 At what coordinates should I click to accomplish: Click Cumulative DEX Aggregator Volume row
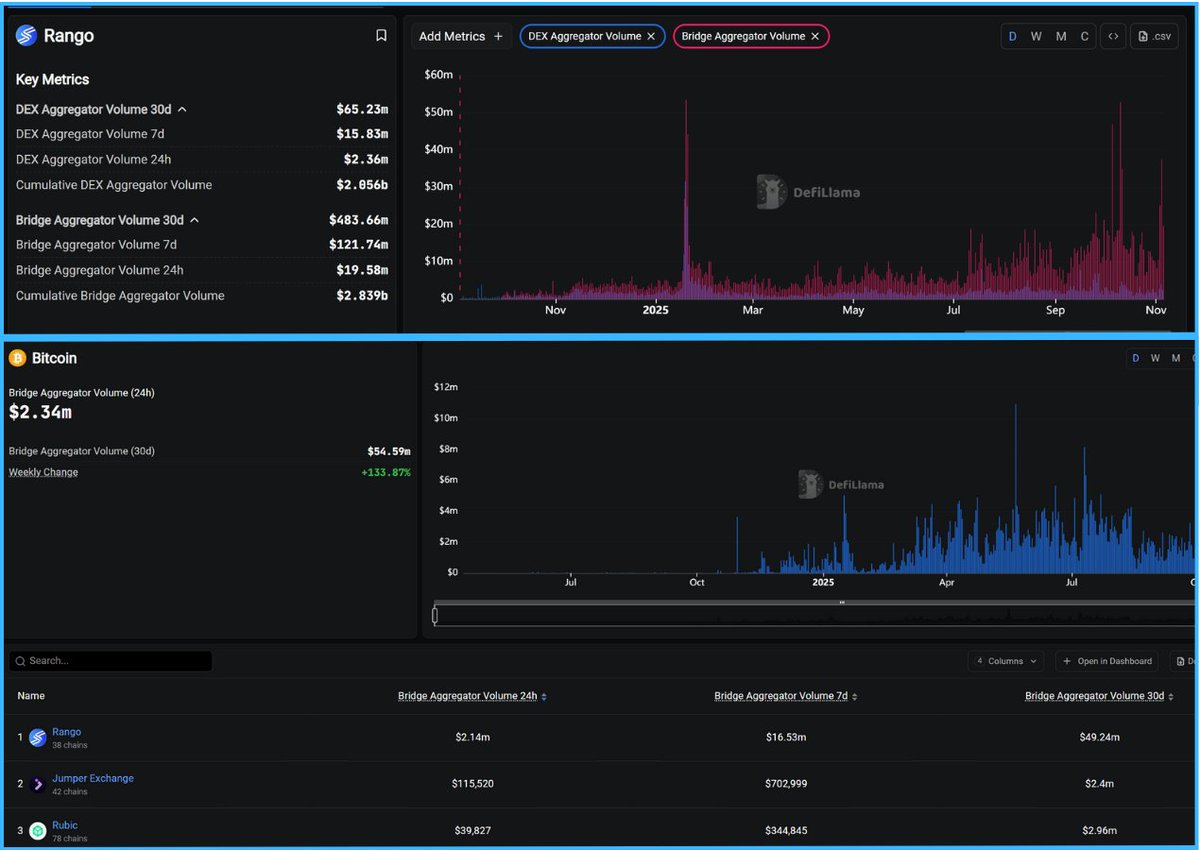coord(202,185)
